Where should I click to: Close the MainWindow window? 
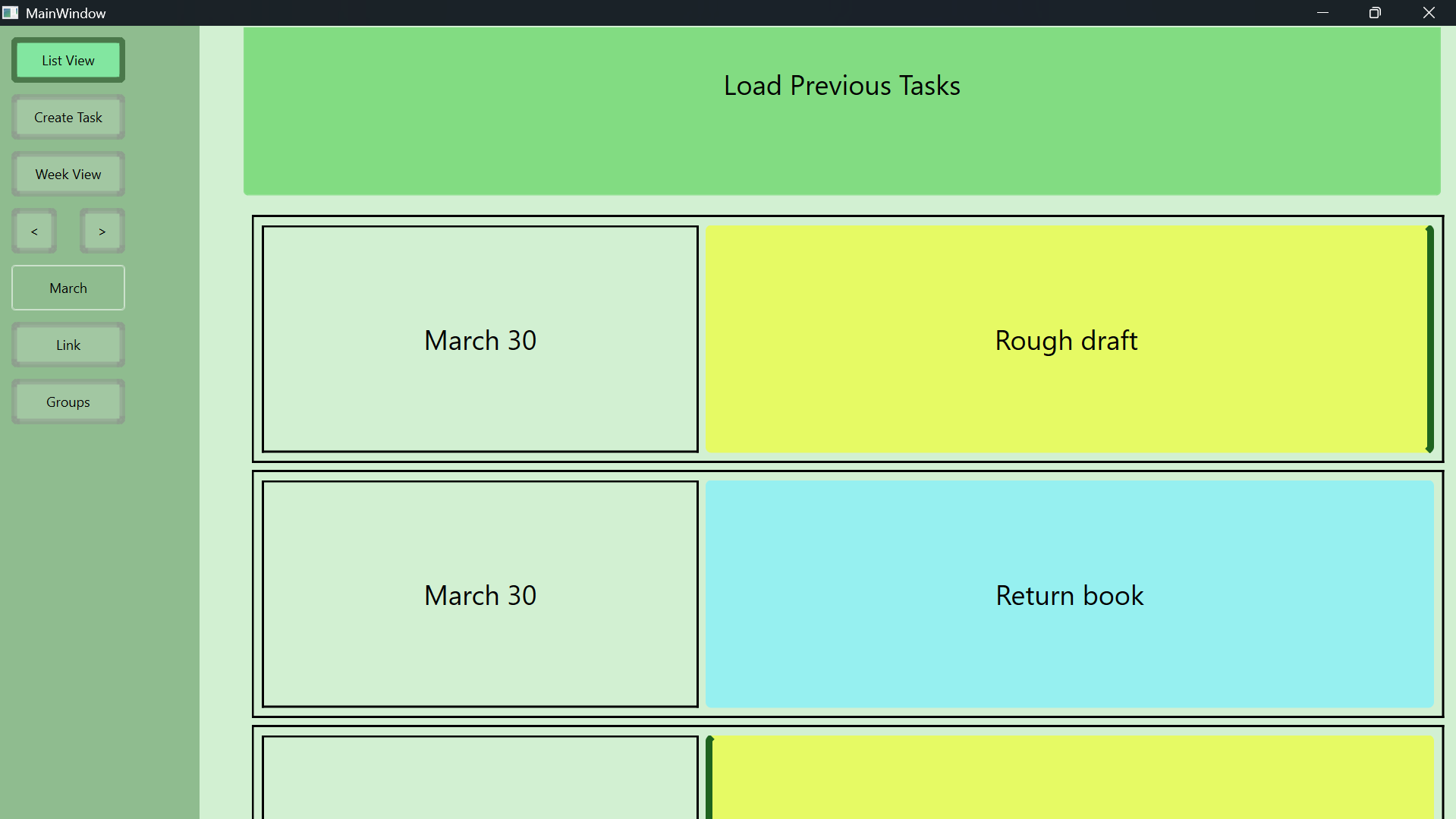point(1429,13)
